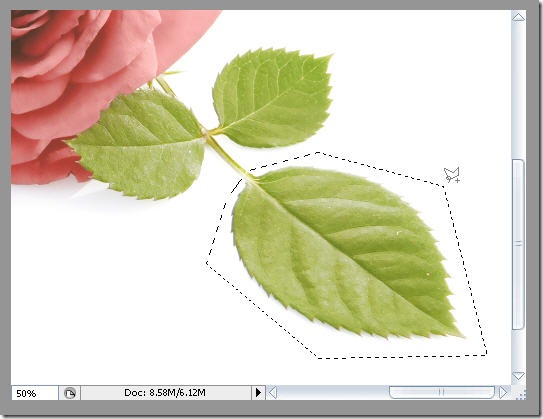
Task: Click the left green leaf near the rose
Action: (139, 145)
